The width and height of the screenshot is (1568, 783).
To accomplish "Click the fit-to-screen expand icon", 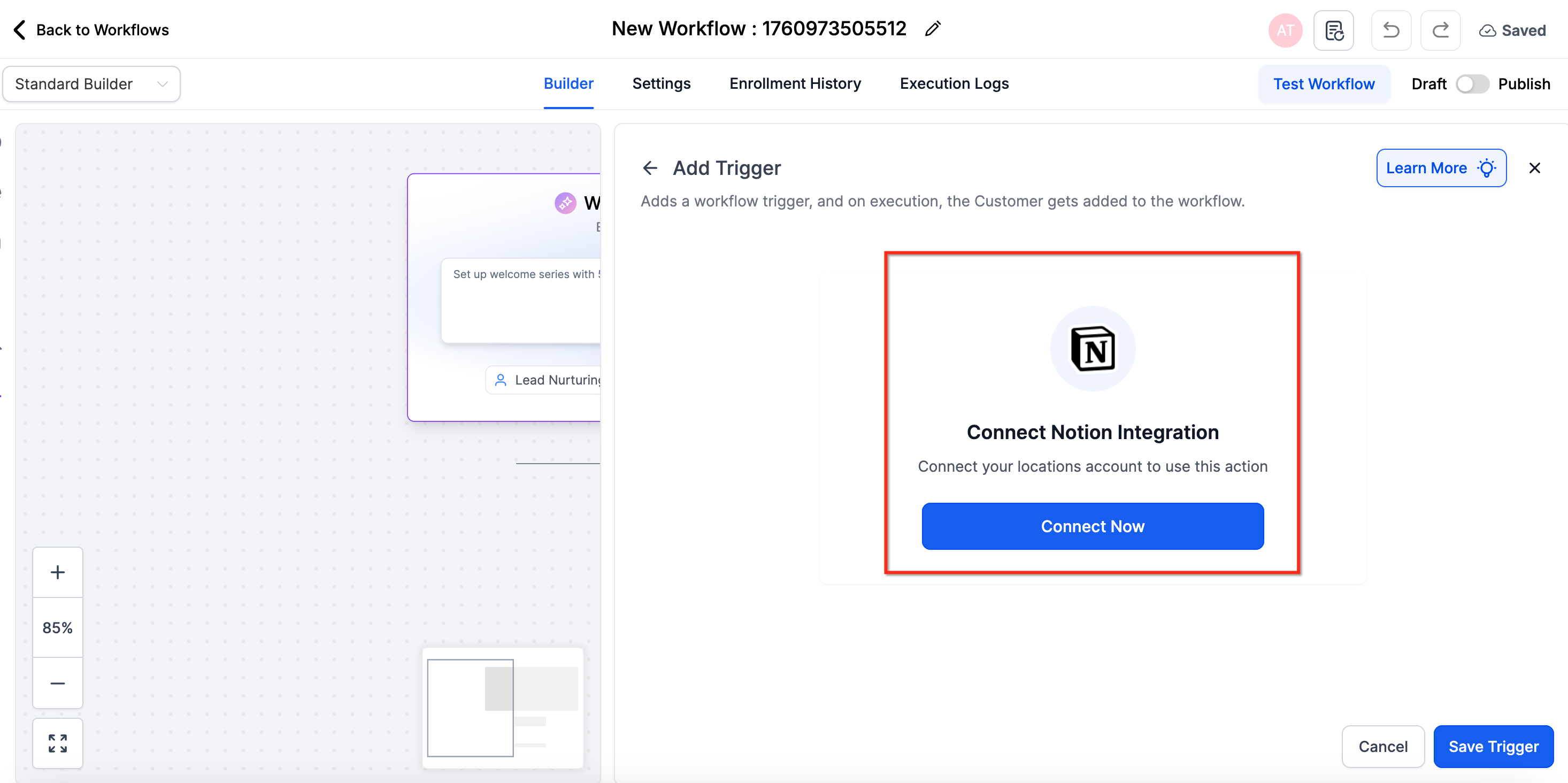I will point(57,743).
